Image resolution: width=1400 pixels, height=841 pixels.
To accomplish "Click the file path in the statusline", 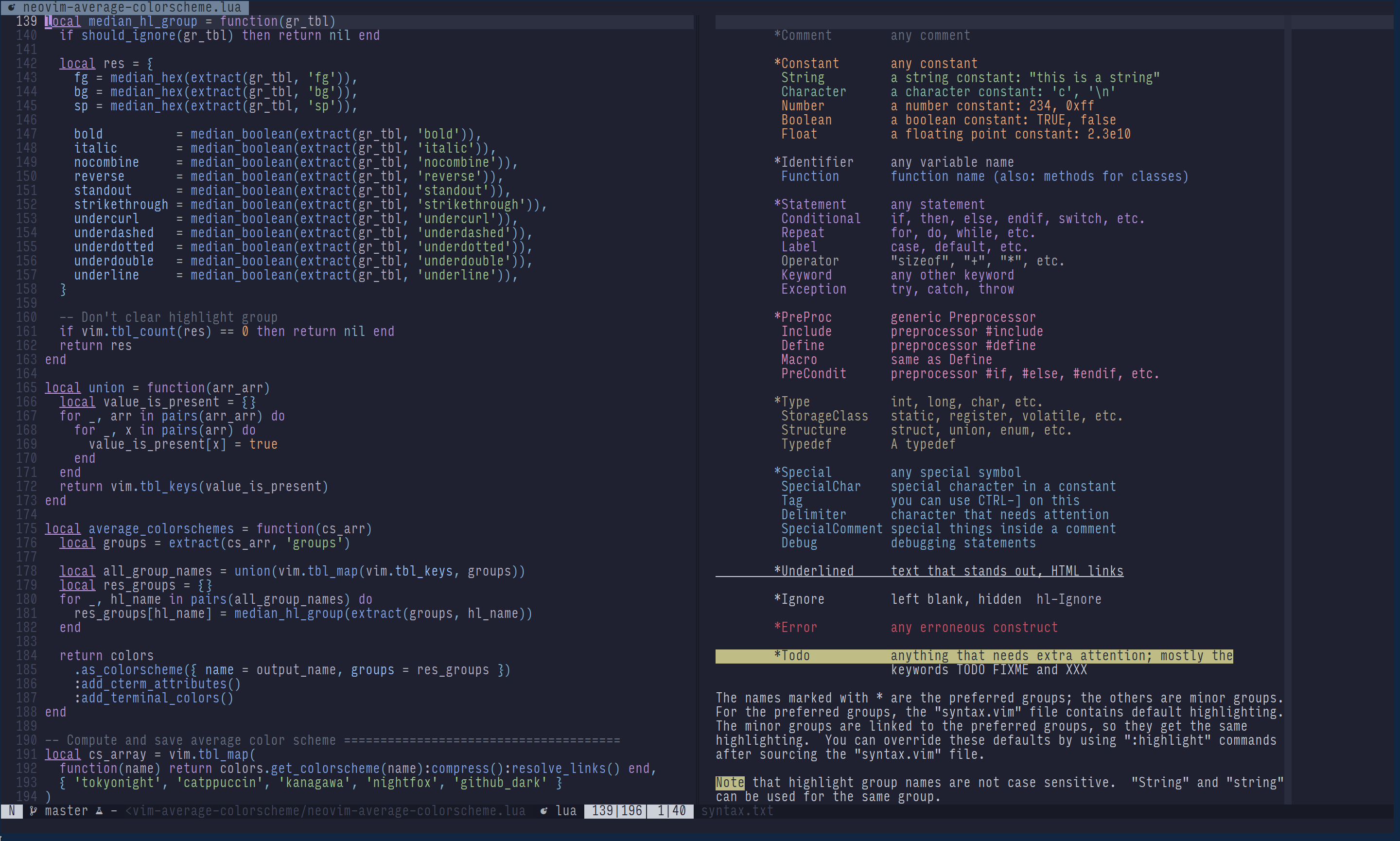I will click(x=325, y=811).
